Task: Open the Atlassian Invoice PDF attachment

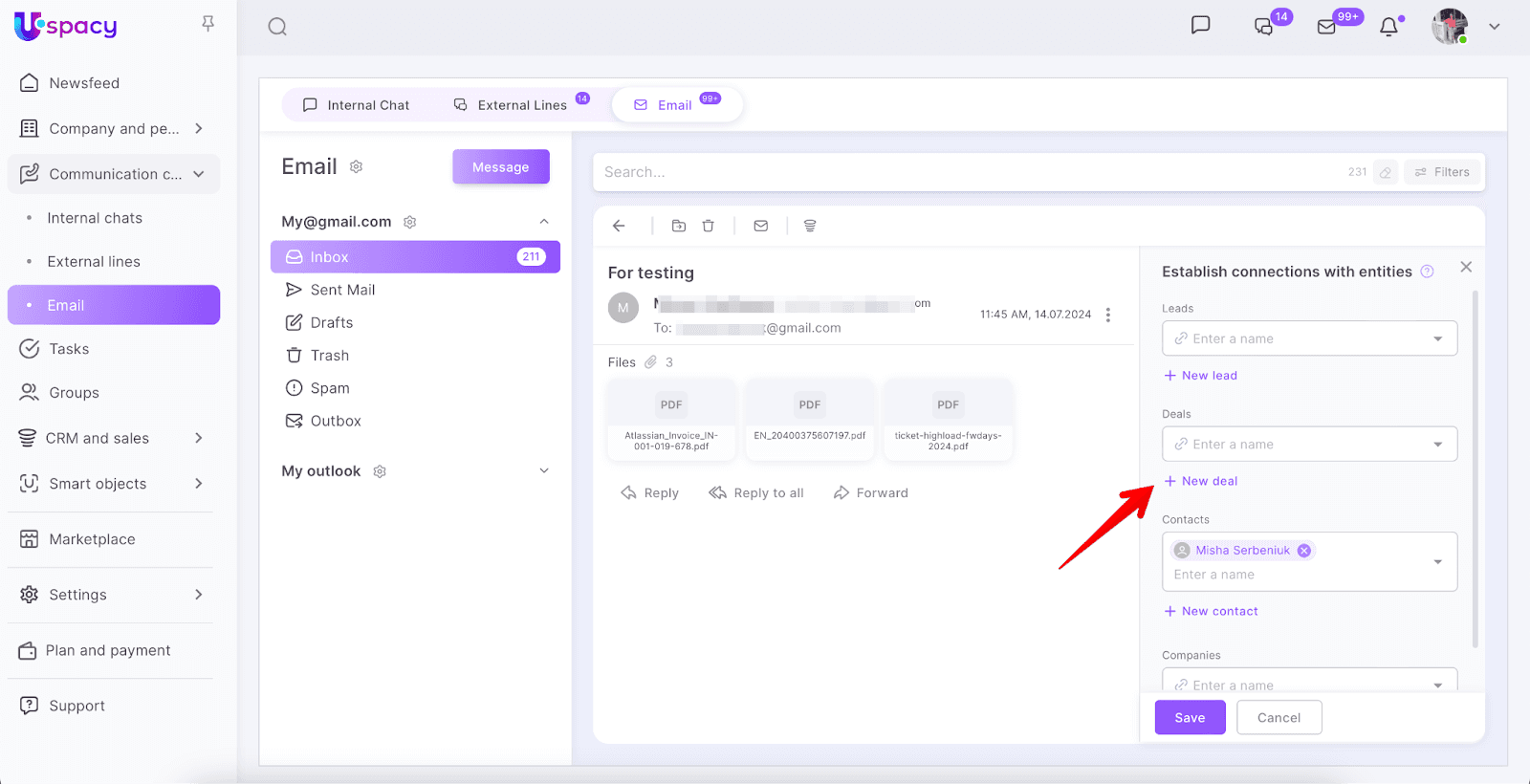Action: [671, 419]
